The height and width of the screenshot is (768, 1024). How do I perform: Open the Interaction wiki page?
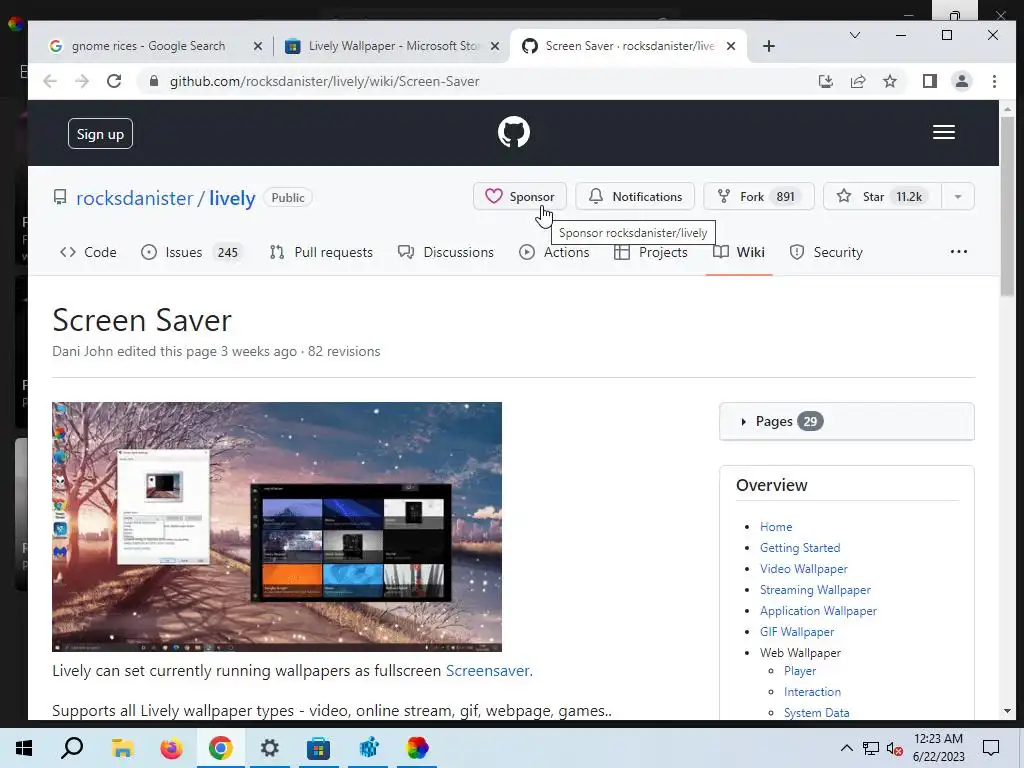812,692
